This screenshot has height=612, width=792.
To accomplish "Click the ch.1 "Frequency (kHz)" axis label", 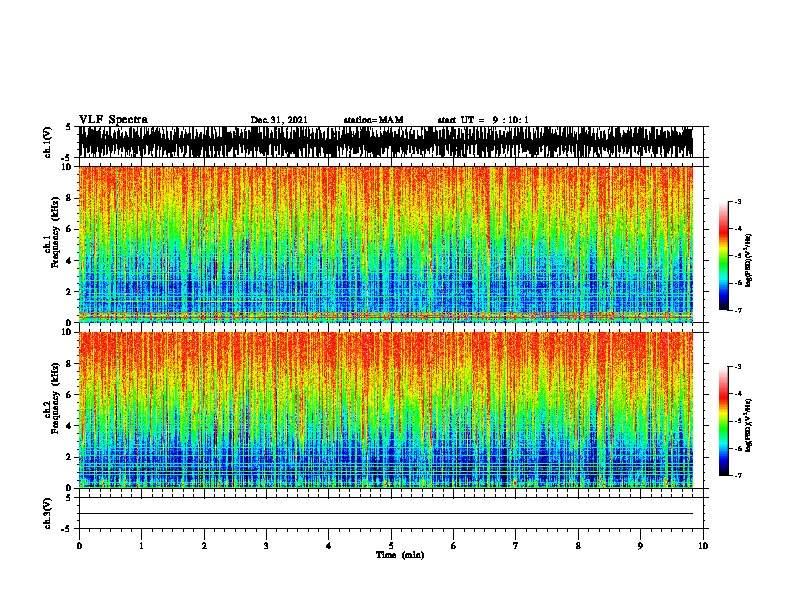I will click(55, 233).
